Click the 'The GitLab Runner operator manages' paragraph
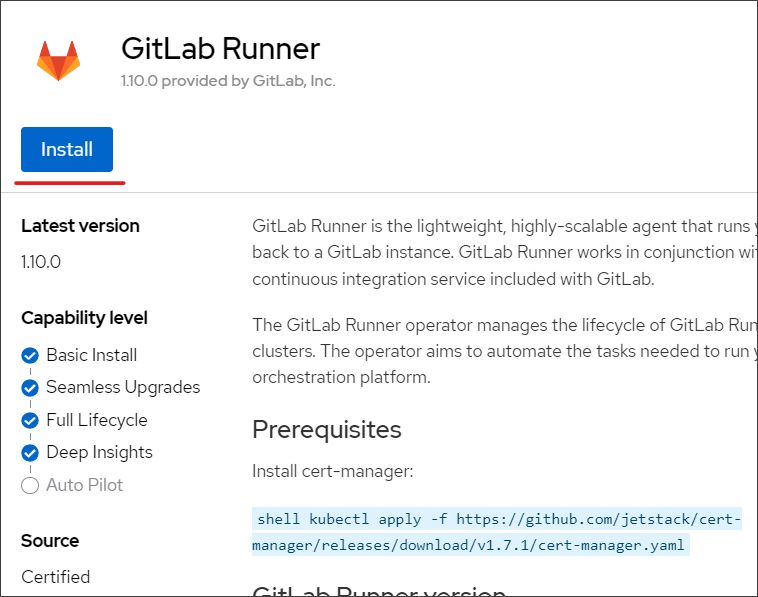The width and height of the screenshot is (758, 597). click(x=505, y=351)
